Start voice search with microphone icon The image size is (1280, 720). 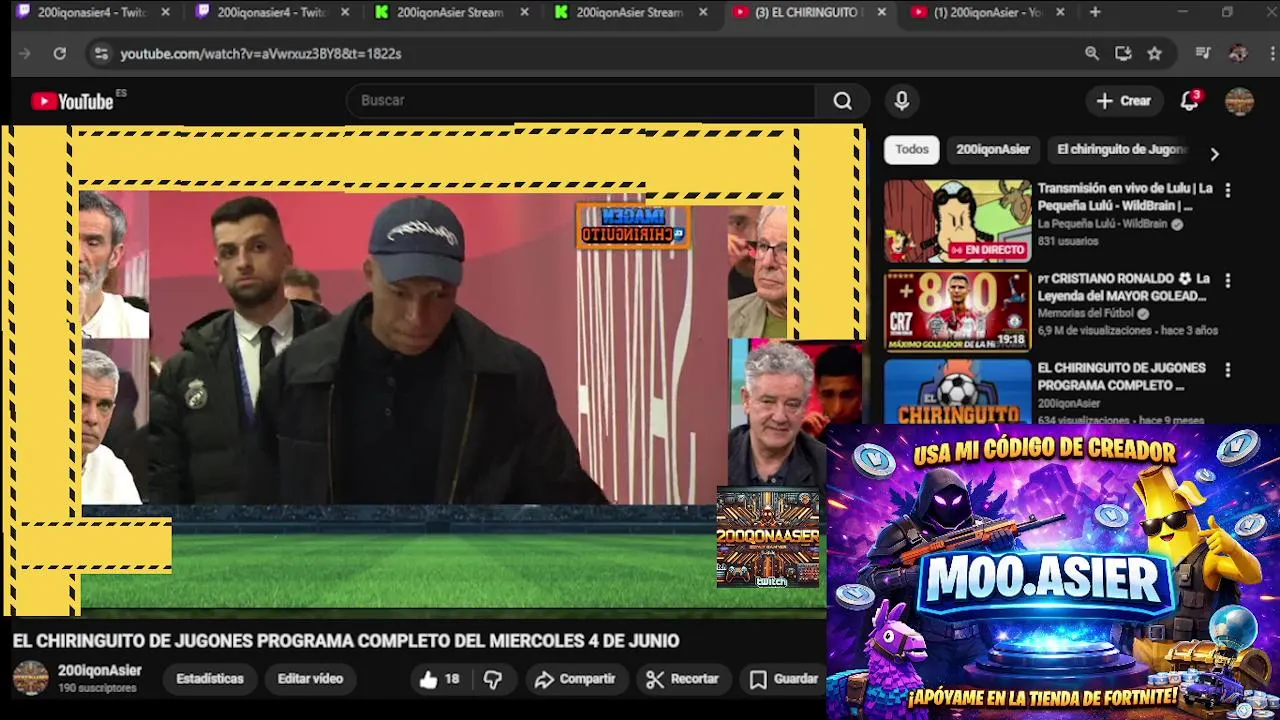(x=902, y=101)
